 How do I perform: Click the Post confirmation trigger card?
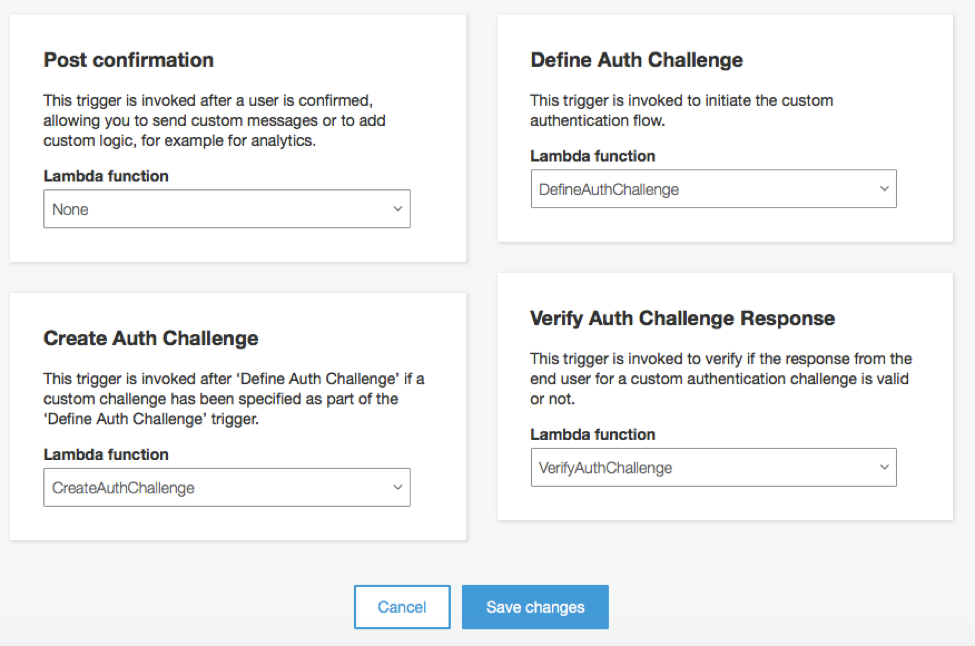click(237, 138)
